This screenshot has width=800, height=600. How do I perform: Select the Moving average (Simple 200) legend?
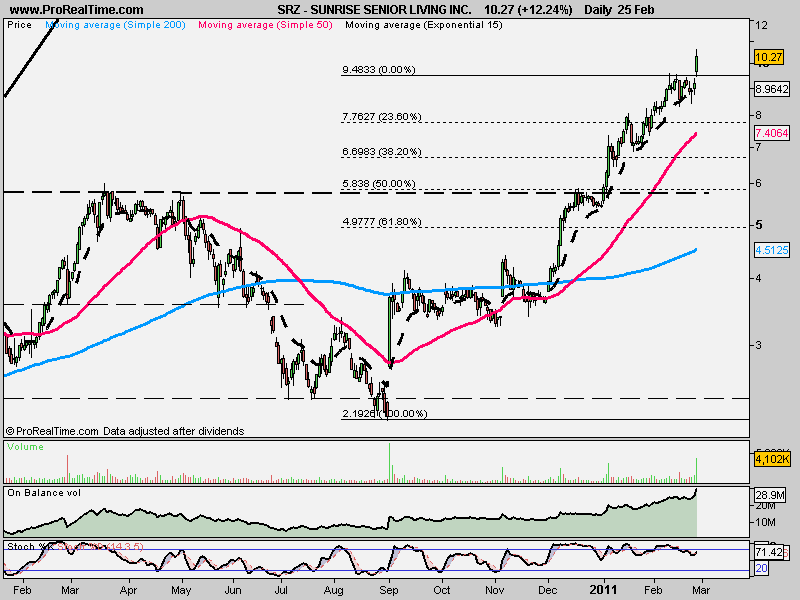tap(115, 25)
